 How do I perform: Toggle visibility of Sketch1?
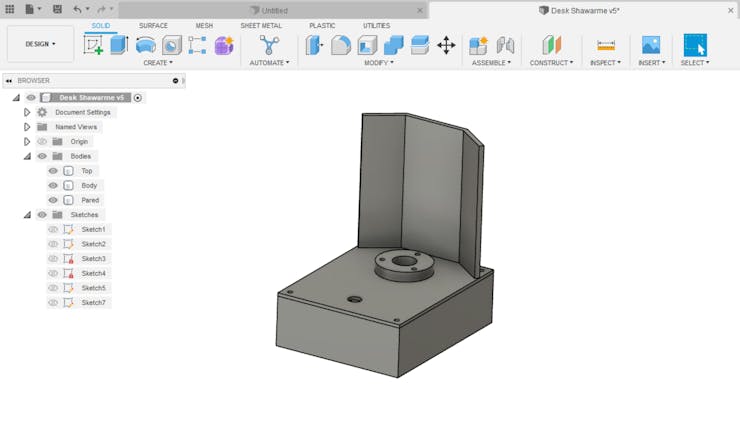click(x=53, y=230)
